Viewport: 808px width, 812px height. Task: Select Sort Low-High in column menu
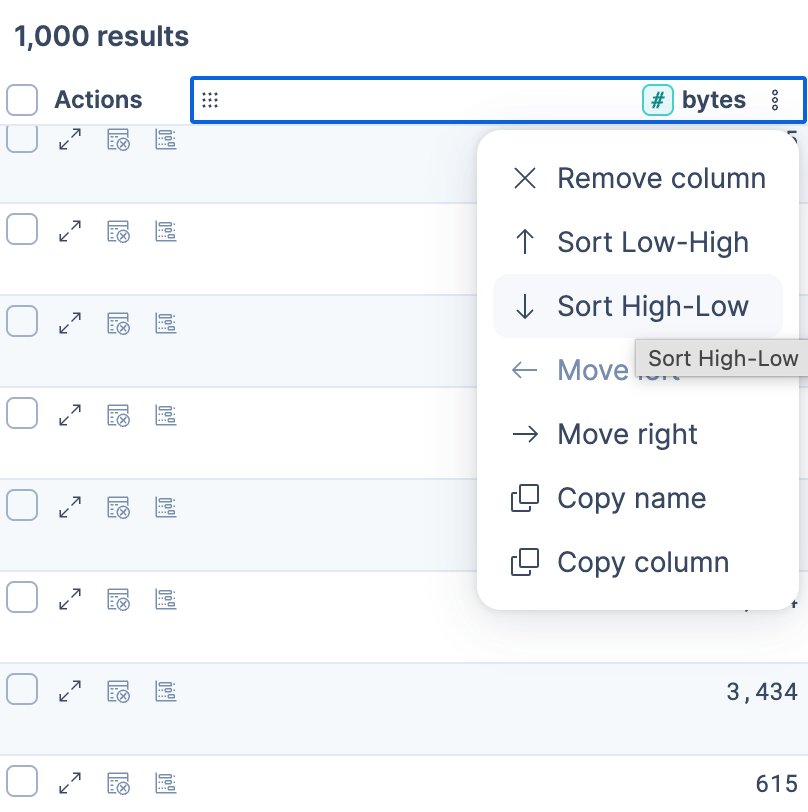click(x=638, y=242)
